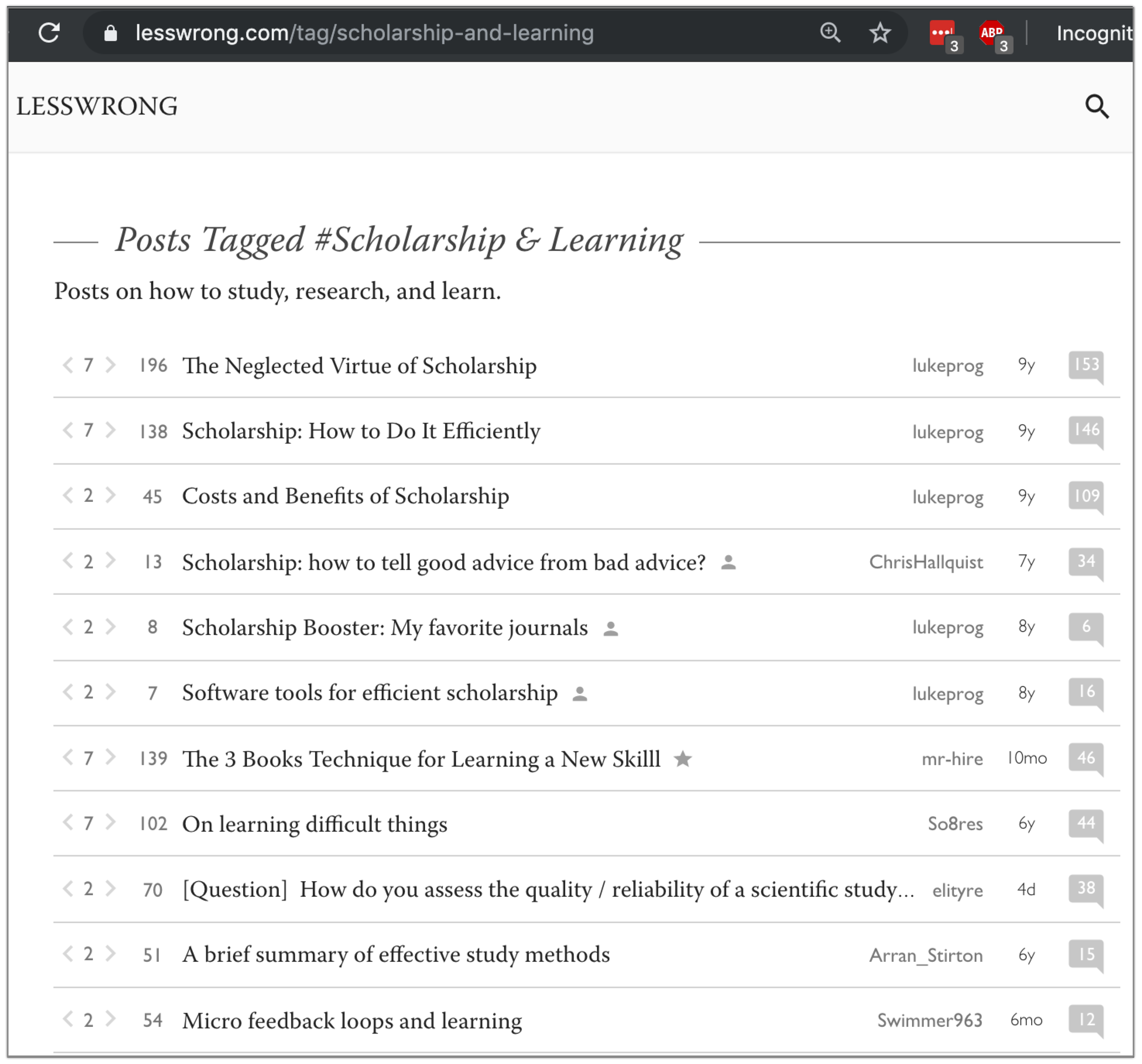
Task: Increase relevance on Scholarship: How to Do It Efficiently
Action: 111,430
